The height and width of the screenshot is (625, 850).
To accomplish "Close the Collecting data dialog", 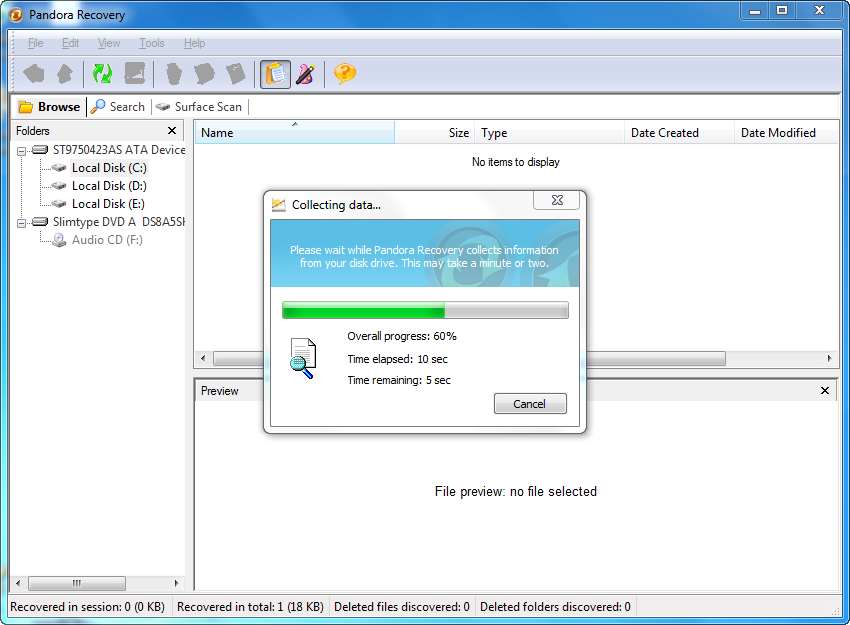I will pos(557,200).
